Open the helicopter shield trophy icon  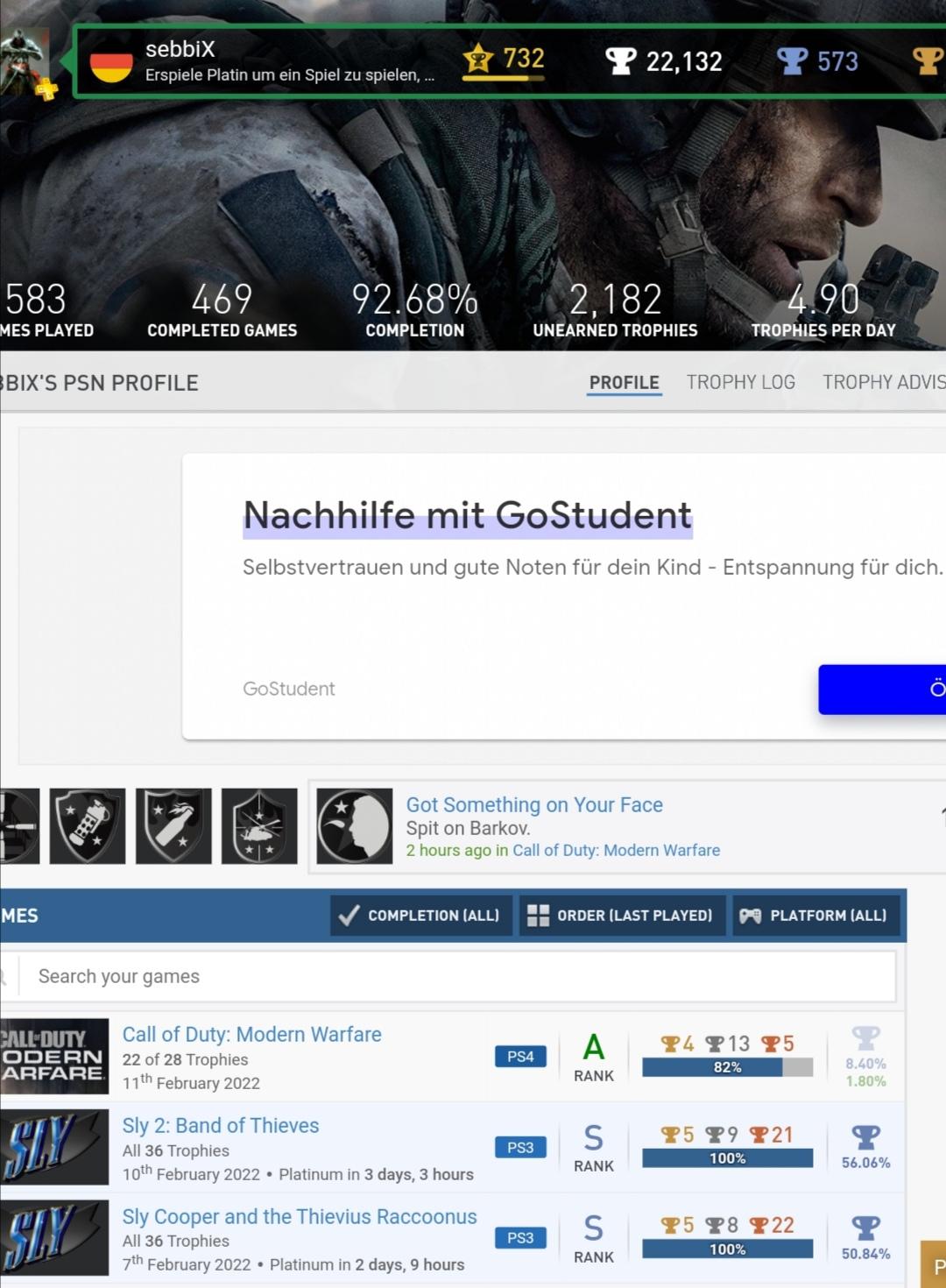tap(259, 826)
